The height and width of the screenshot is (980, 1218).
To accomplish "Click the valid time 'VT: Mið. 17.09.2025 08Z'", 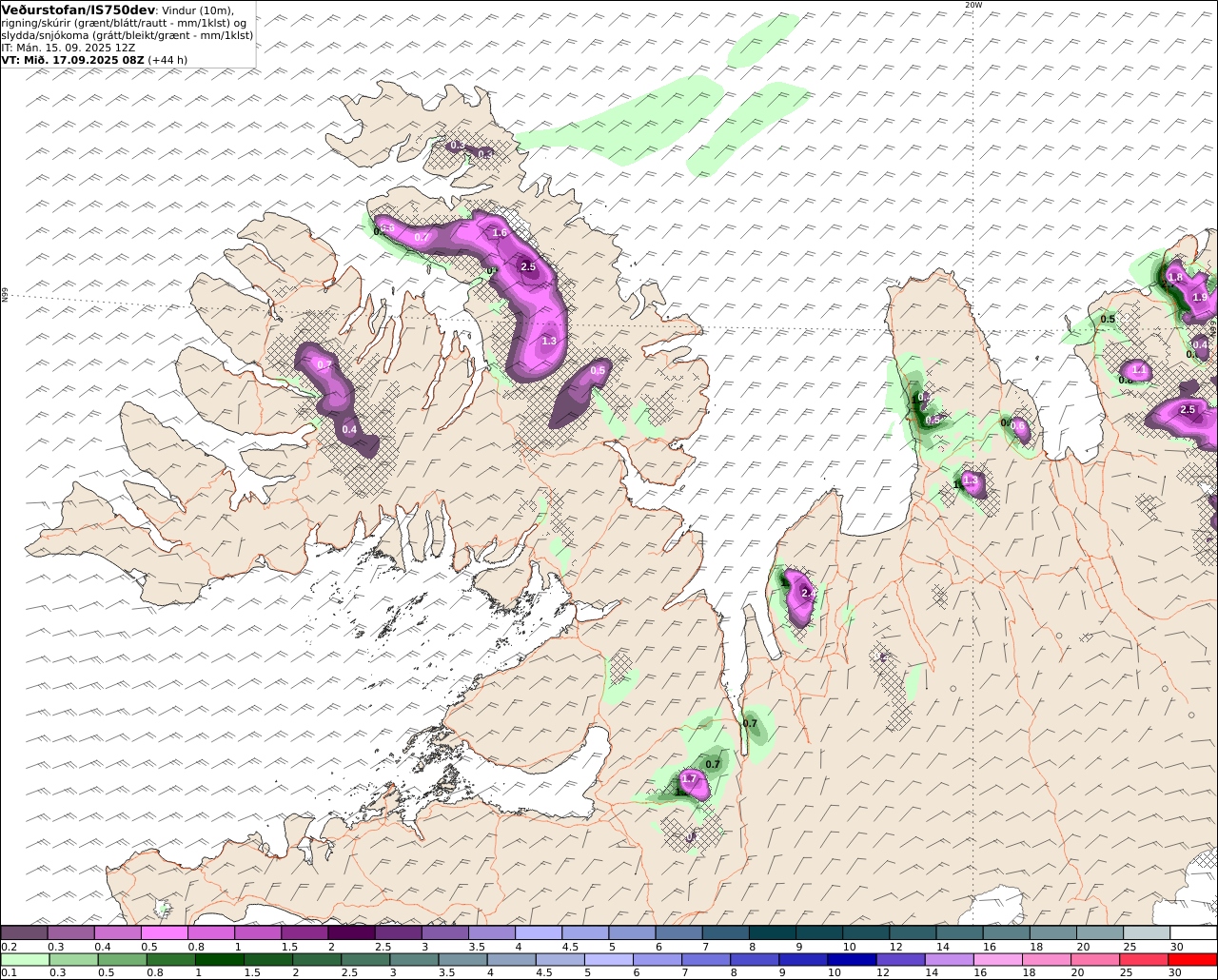I will [x=72, y=59].
